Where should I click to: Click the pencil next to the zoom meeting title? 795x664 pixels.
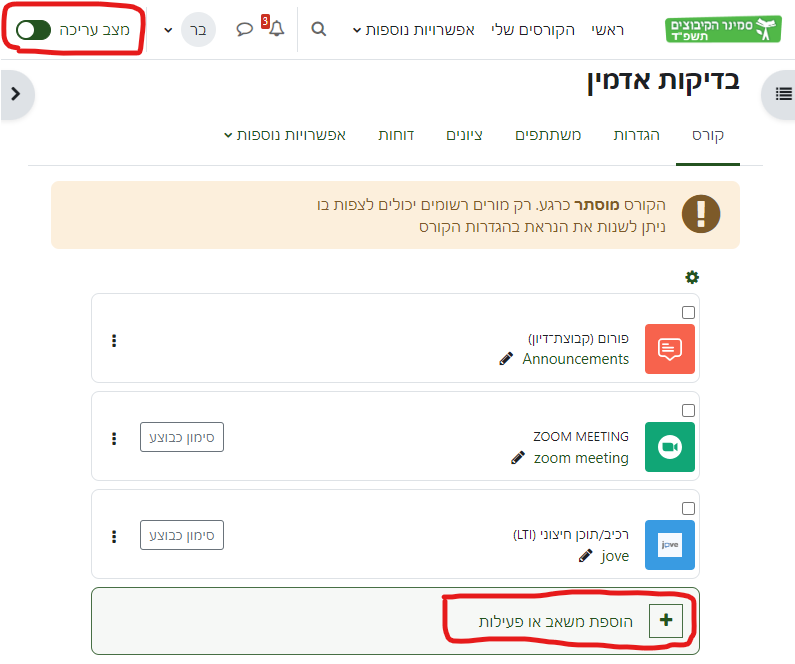(x=517, y=458)
